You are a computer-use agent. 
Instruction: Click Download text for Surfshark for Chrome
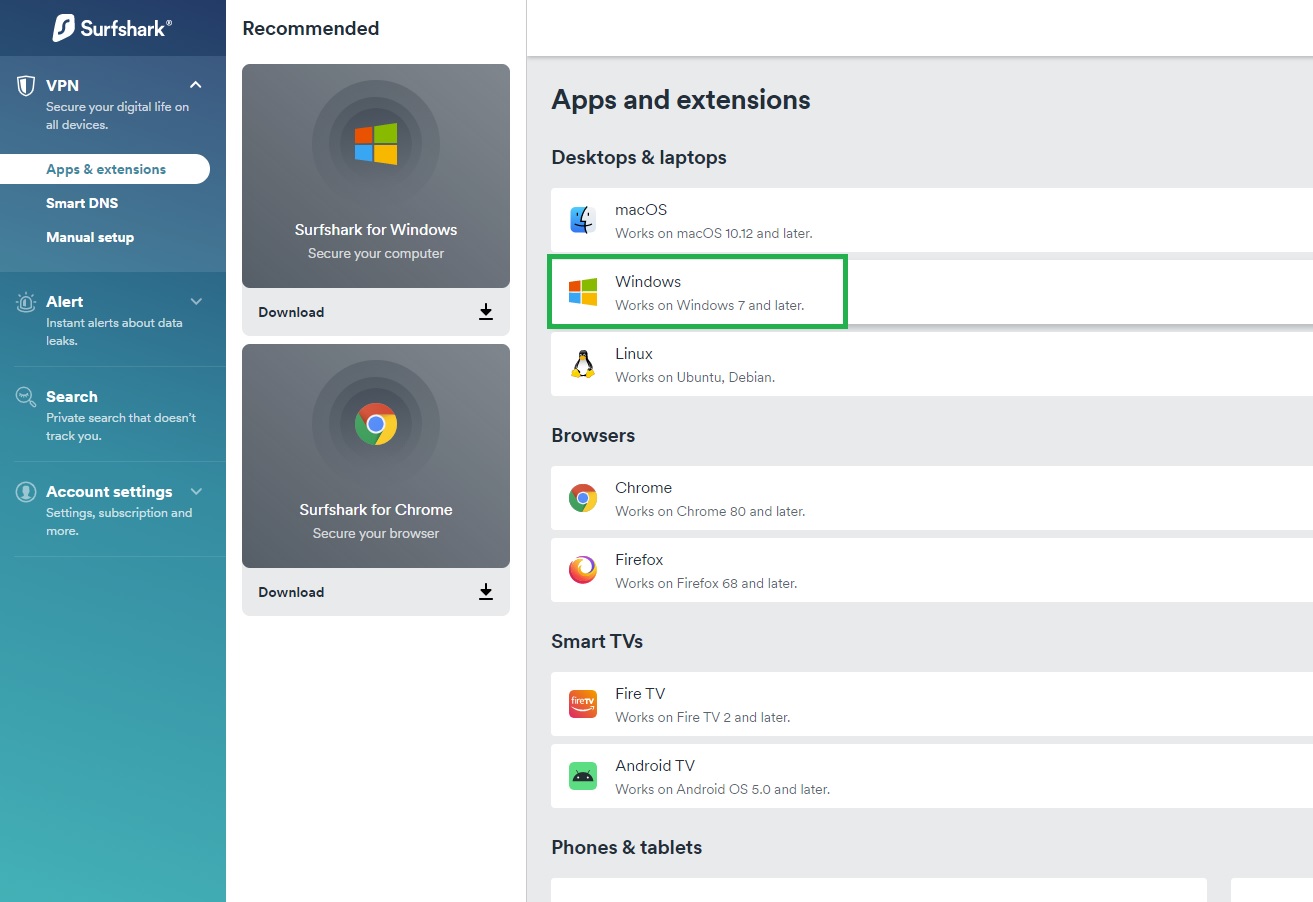tap(291, 592)
